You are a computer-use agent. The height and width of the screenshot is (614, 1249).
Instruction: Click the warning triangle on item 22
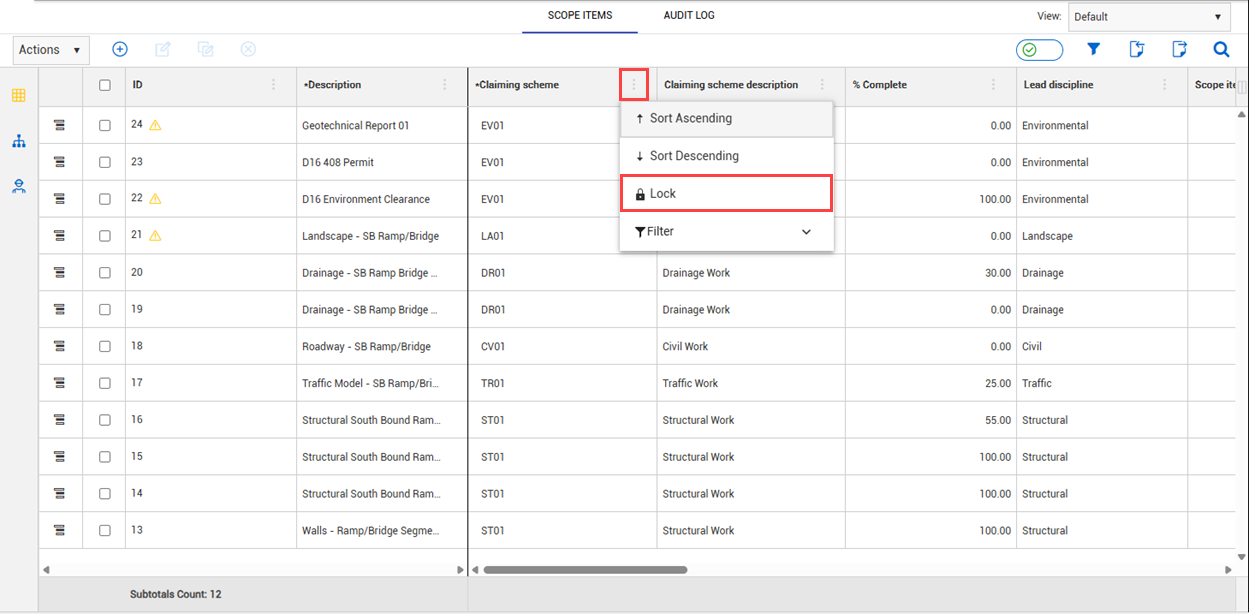tap(155, 199)
